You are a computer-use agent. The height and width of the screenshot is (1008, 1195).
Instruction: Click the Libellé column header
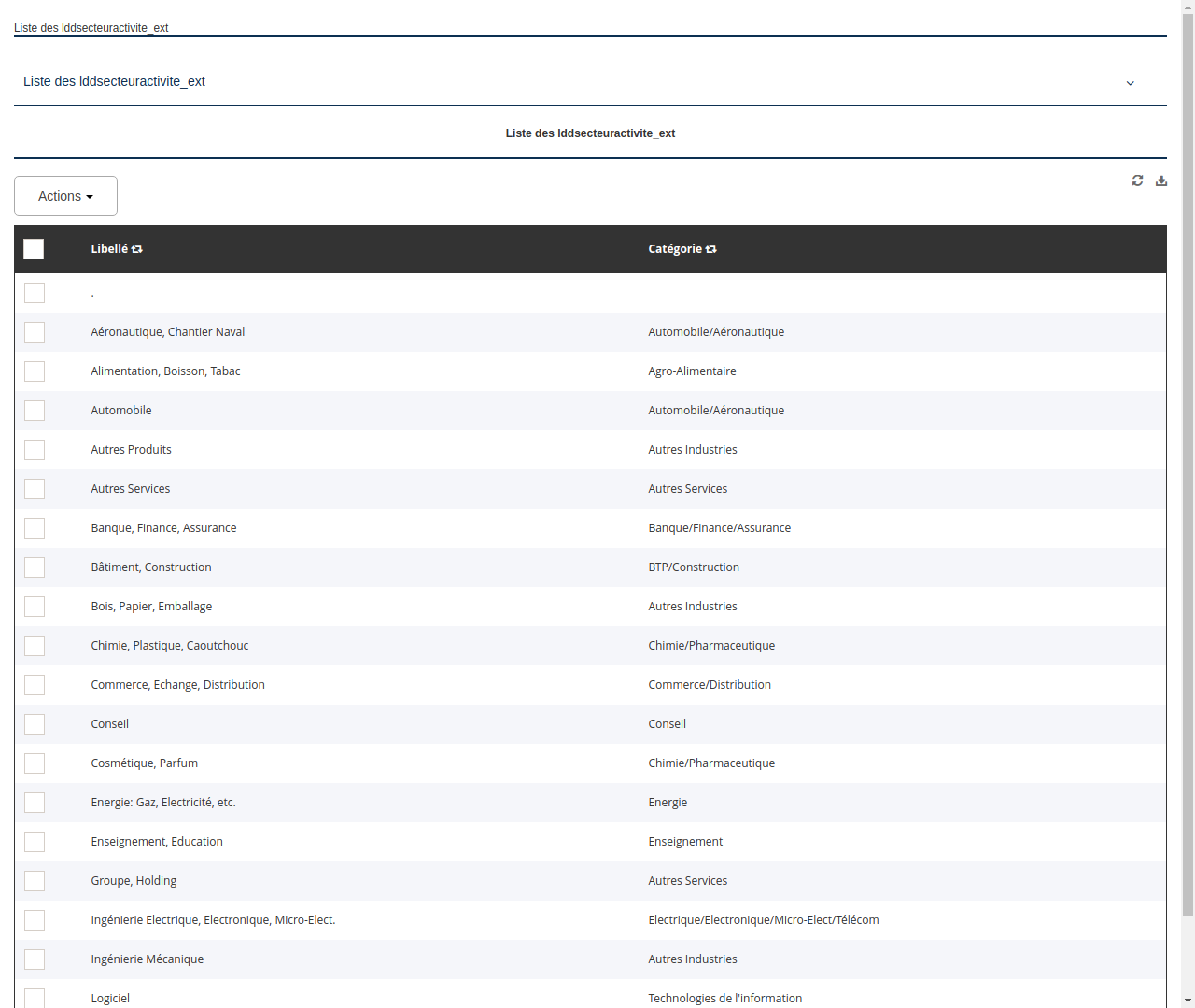coord(108,249)
